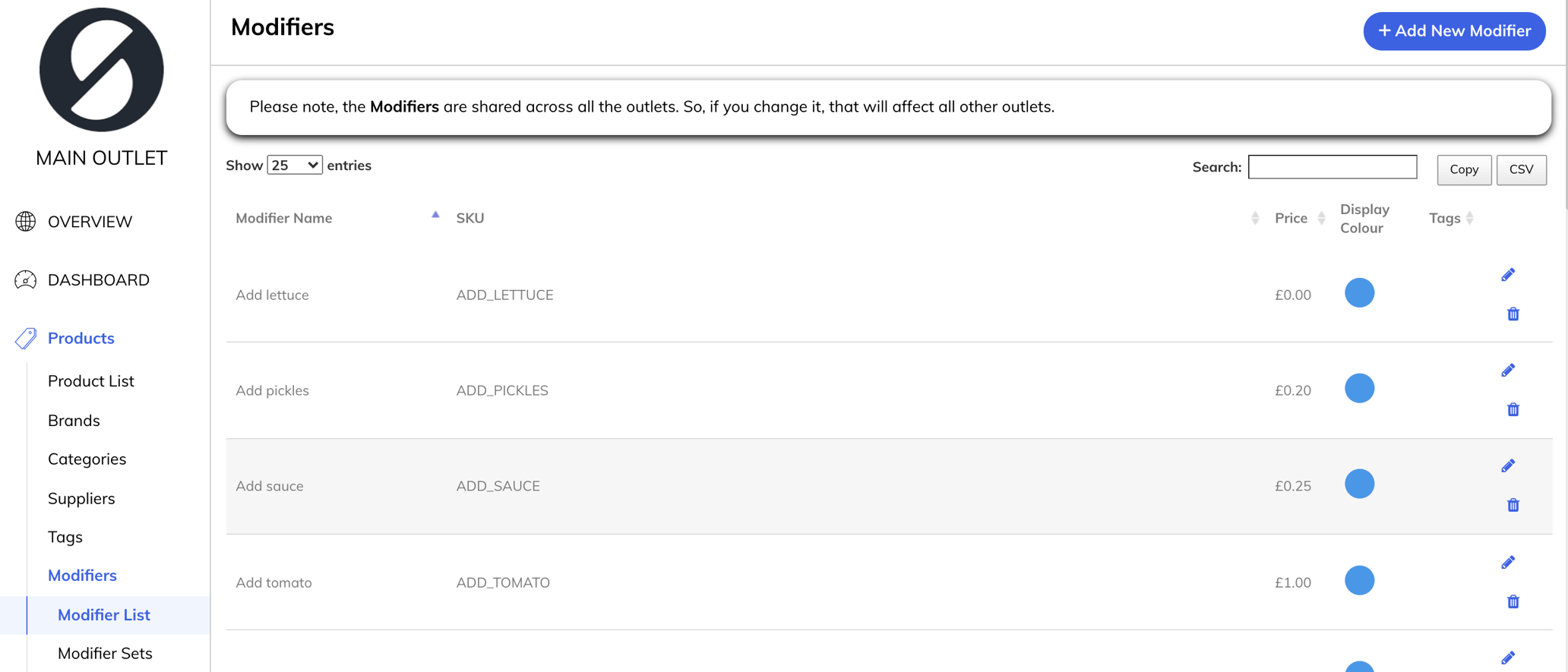1568x672 pixels.
Task: Edit the Add lettuce modifier
Action: coord(1508,275)
